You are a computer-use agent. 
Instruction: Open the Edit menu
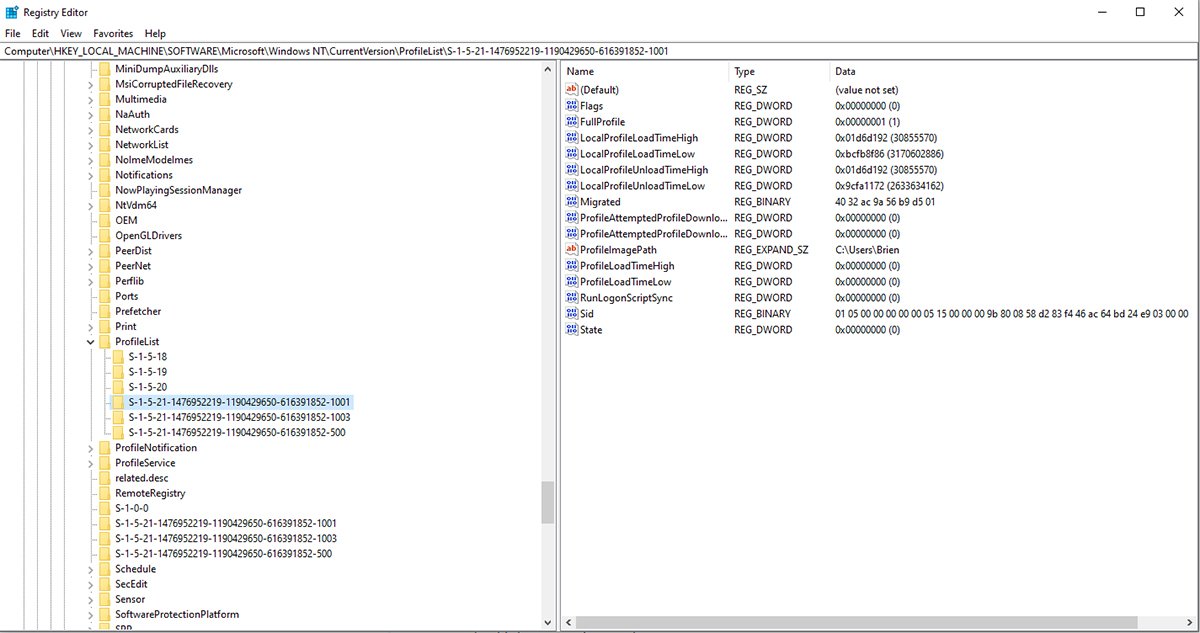click(40, 33)
